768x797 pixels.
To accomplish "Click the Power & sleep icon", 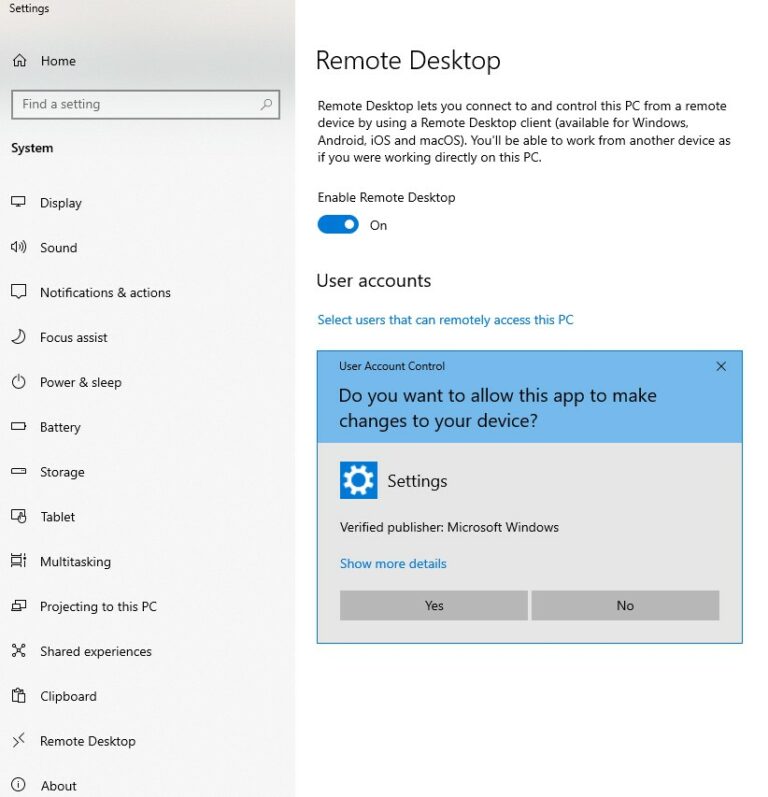I will (18, 382).
